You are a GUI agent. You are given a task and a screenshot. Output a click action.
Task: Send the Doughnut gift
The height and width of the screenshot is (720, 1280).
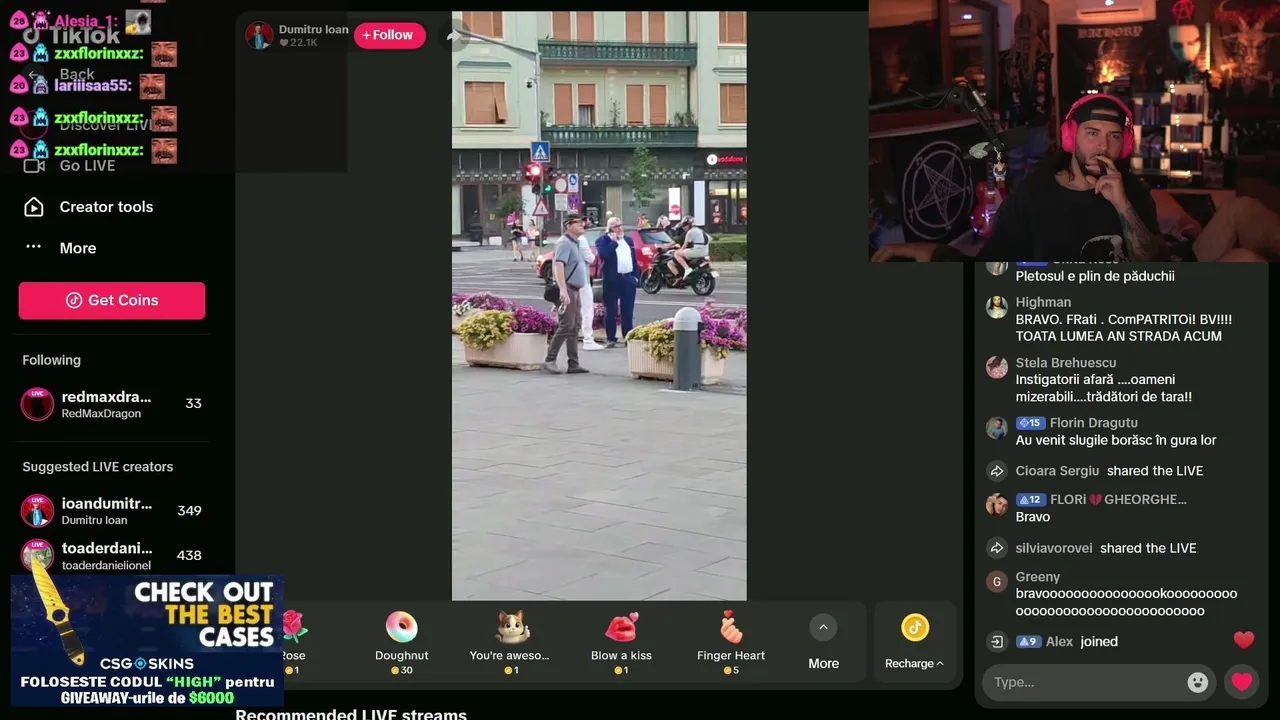tap(402, 641)
